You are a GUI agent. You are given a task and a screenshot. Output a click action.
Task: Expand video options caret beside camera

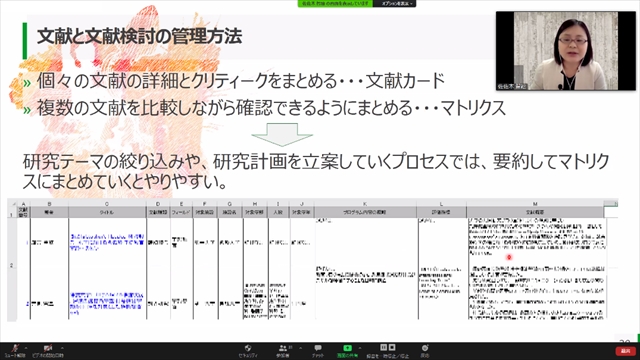pyautogui.click(x=62, y=348)
